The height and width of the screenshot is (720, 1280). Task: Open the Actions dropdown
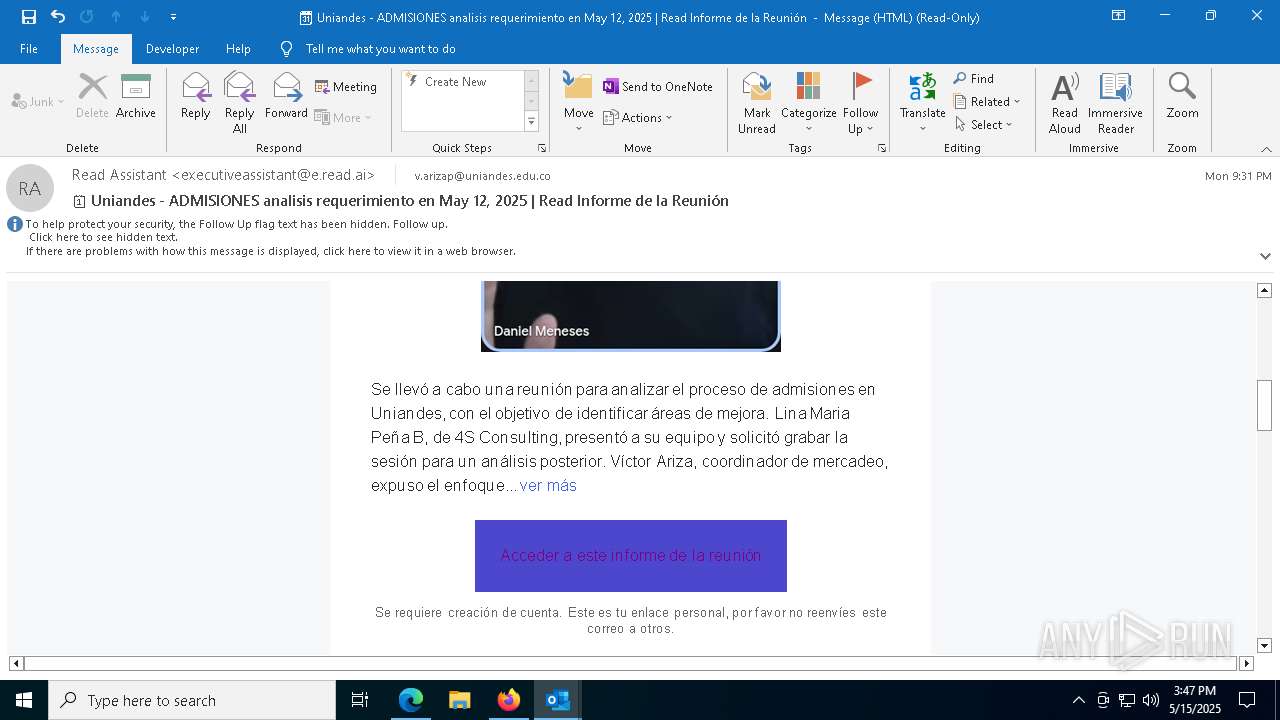pos(638,117)
